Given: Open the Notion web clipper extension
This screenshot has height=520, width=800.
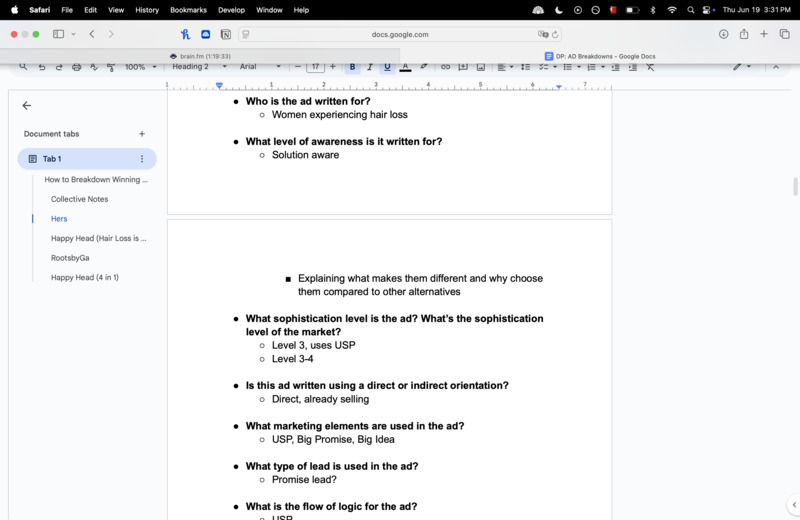Looking at the screenshot, I should pos(226,34).
